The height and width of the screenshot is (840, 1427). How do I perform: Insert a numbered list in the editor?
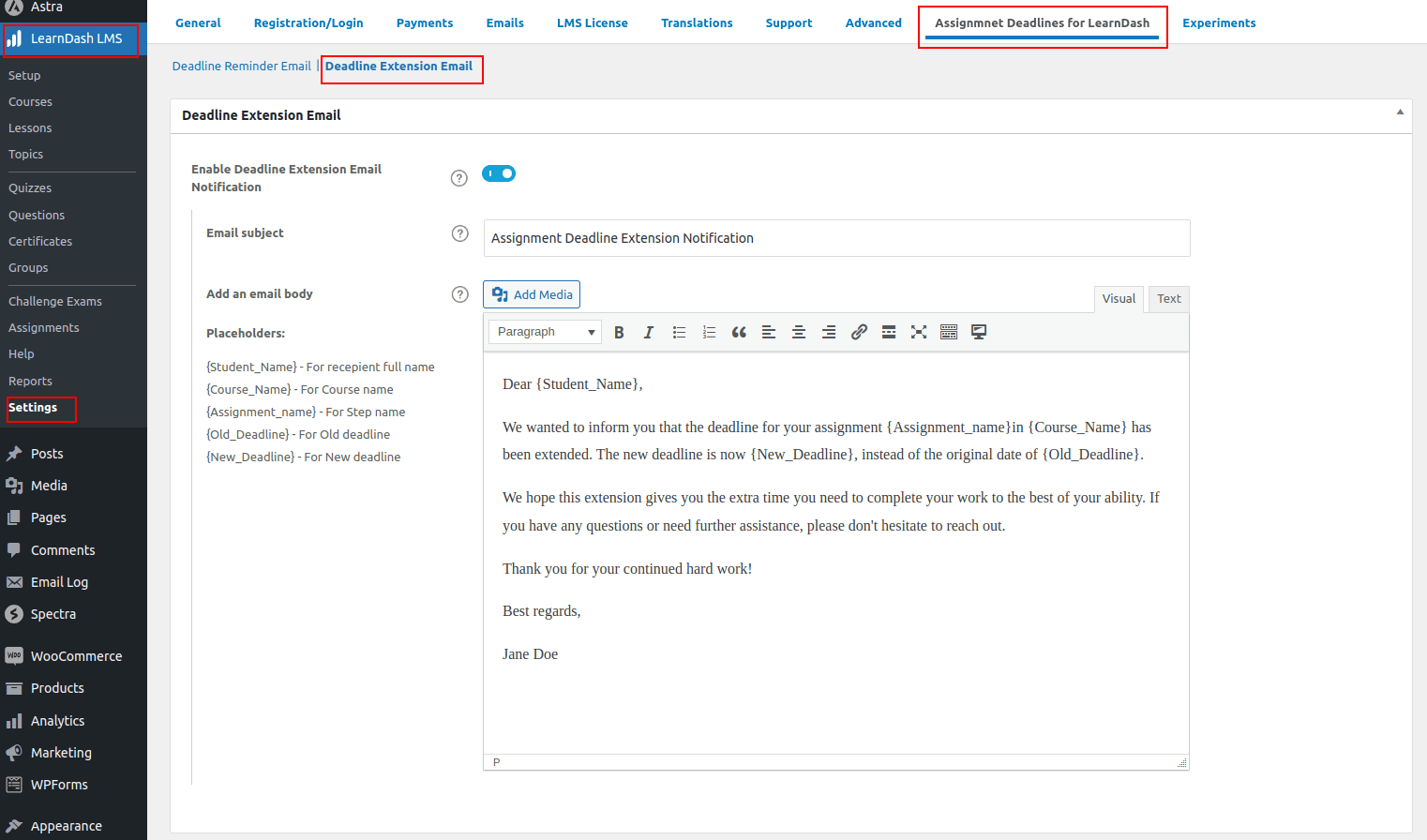pyautogui.click(x=709, y=331)
